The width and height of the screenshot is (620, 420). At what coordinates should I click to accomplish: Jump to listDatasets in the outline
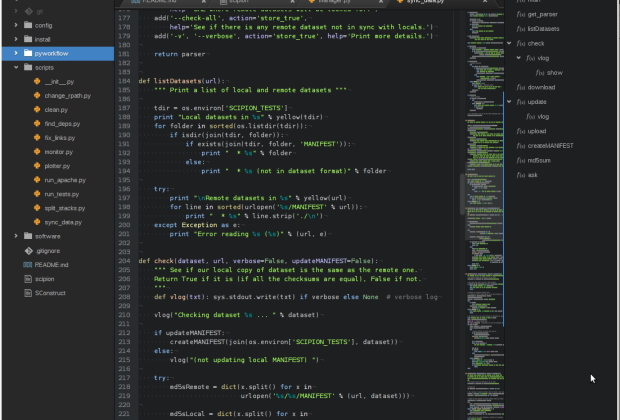[543, 29]
